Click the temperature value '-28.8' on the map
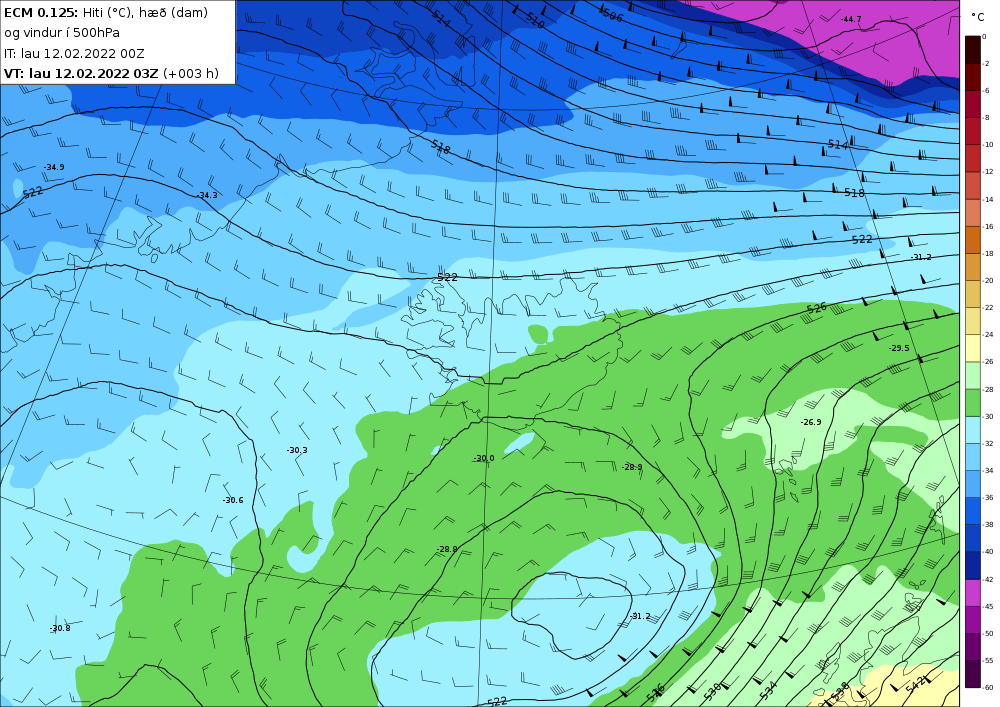 coord(447,549)
